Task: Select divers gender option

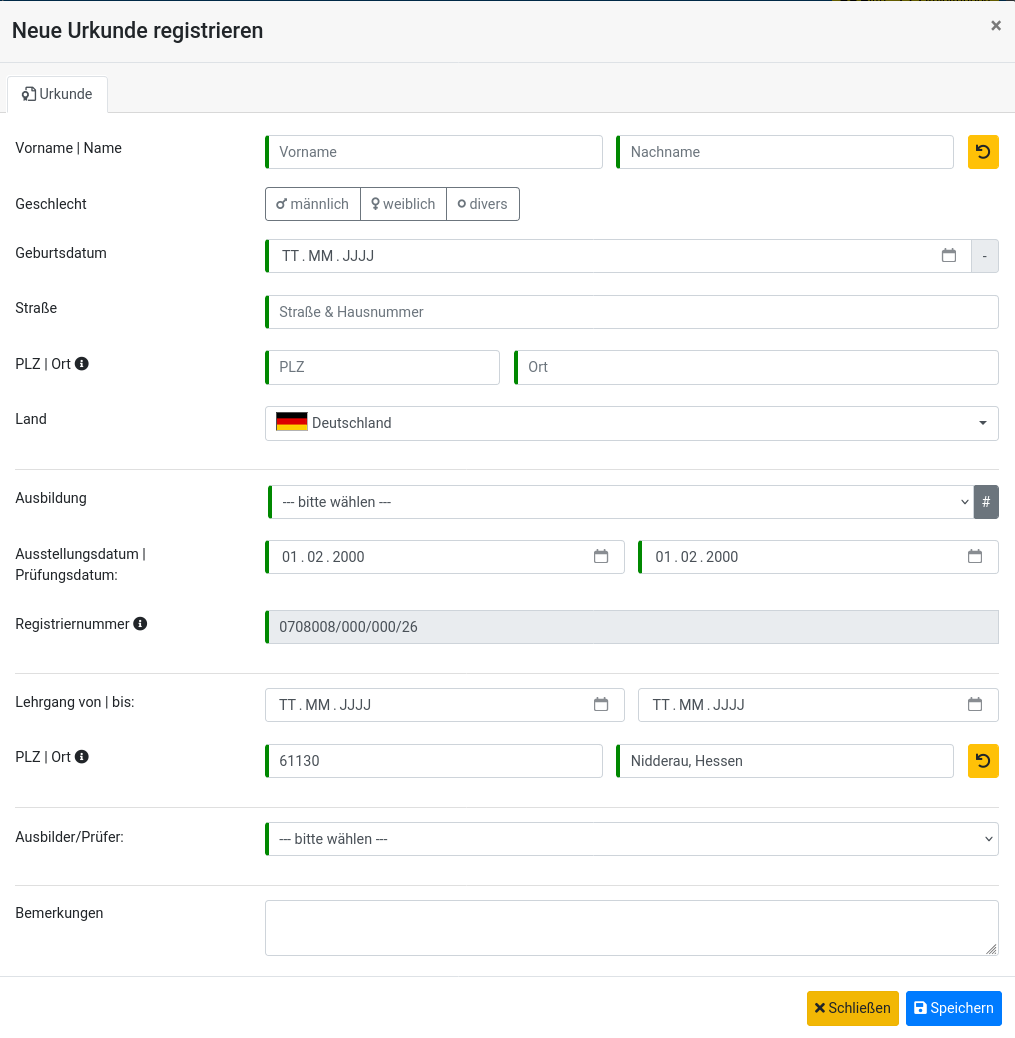Action: (483, 204)
